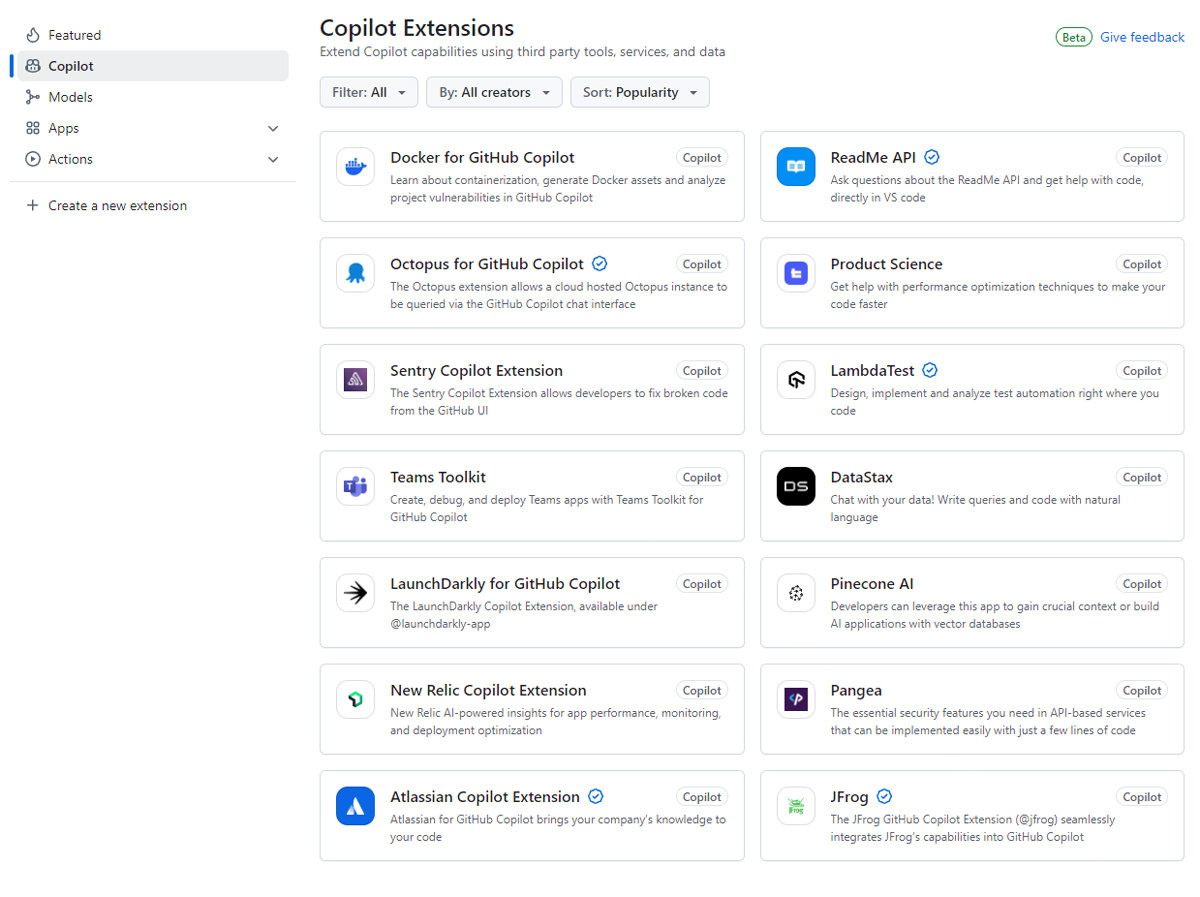1200x897 pixels.
Task: Click the LaunchDarkly arrow logo
Action: (x=355, y=593)
